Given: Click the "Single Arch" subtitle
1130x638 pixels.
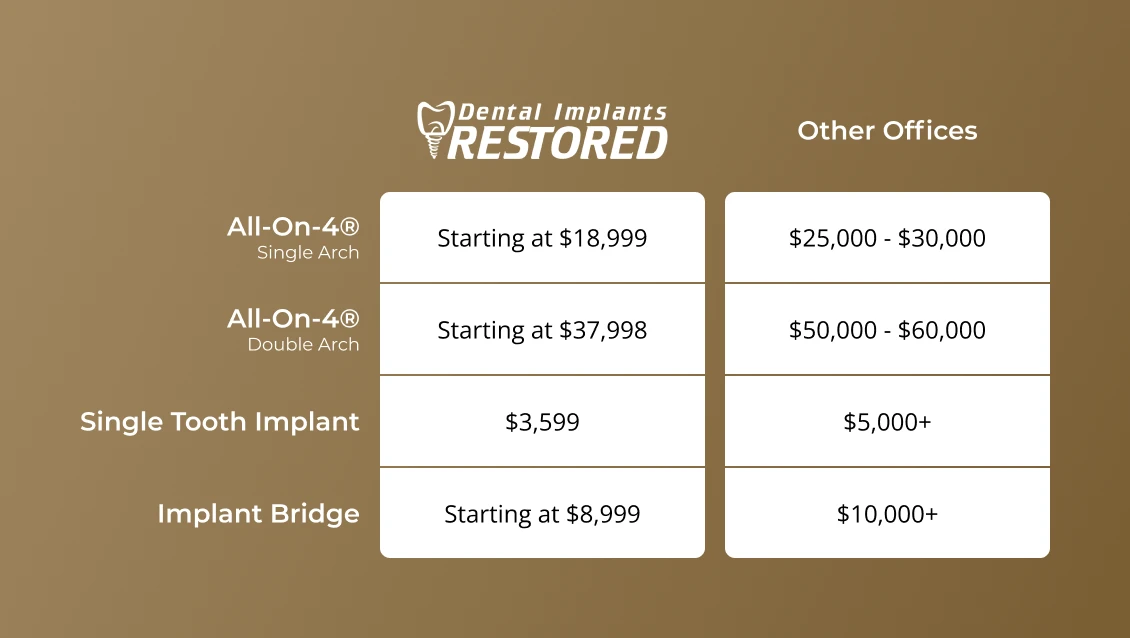Looking at the screenshot, I should pos(308,253).
